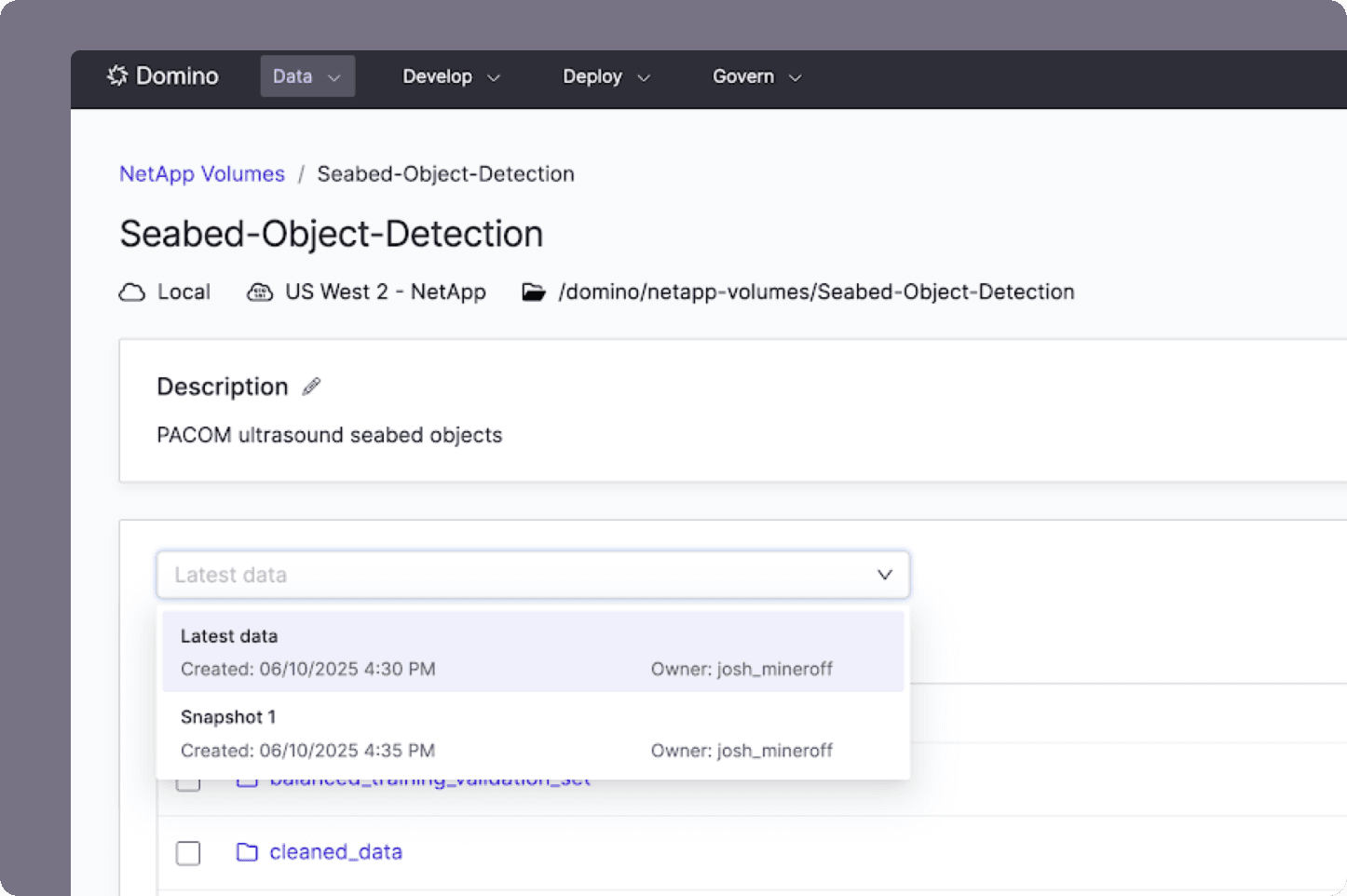Image resolution: width=1347 pixels, height=896 pixels.
Task: Click the chevron beside the Data menu
Action: pos(334,78)
